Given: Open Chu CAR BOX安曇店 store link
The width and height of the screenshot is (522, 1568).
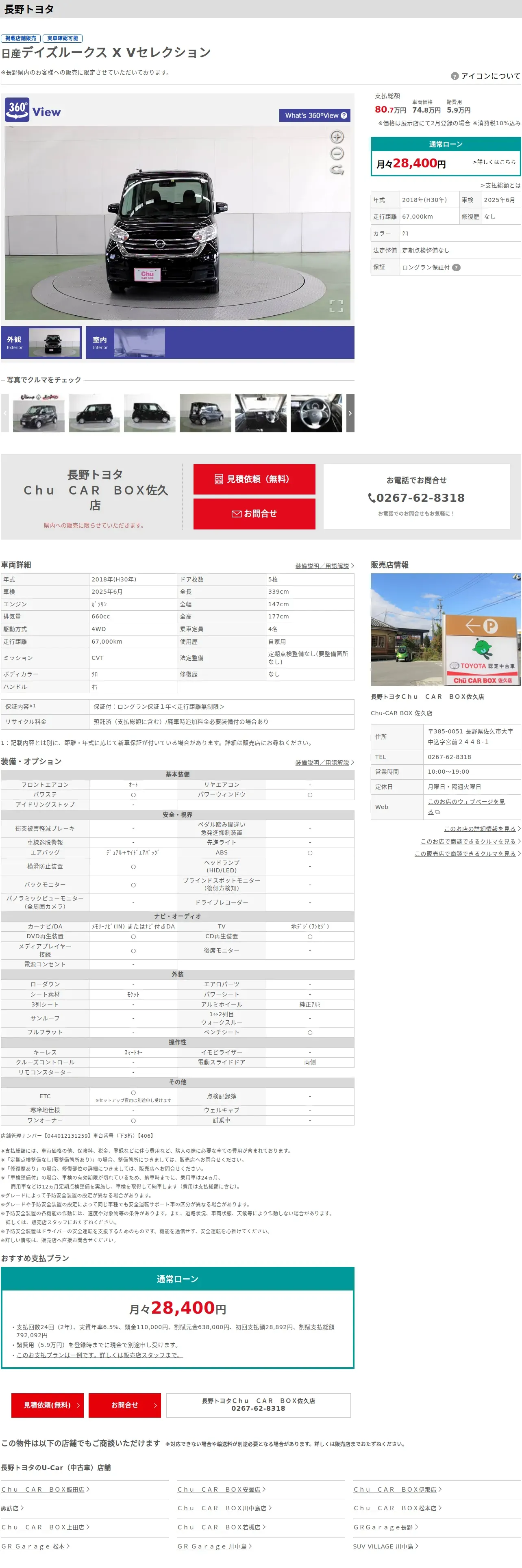Looking at the screenshot, I should [222, 1489].
